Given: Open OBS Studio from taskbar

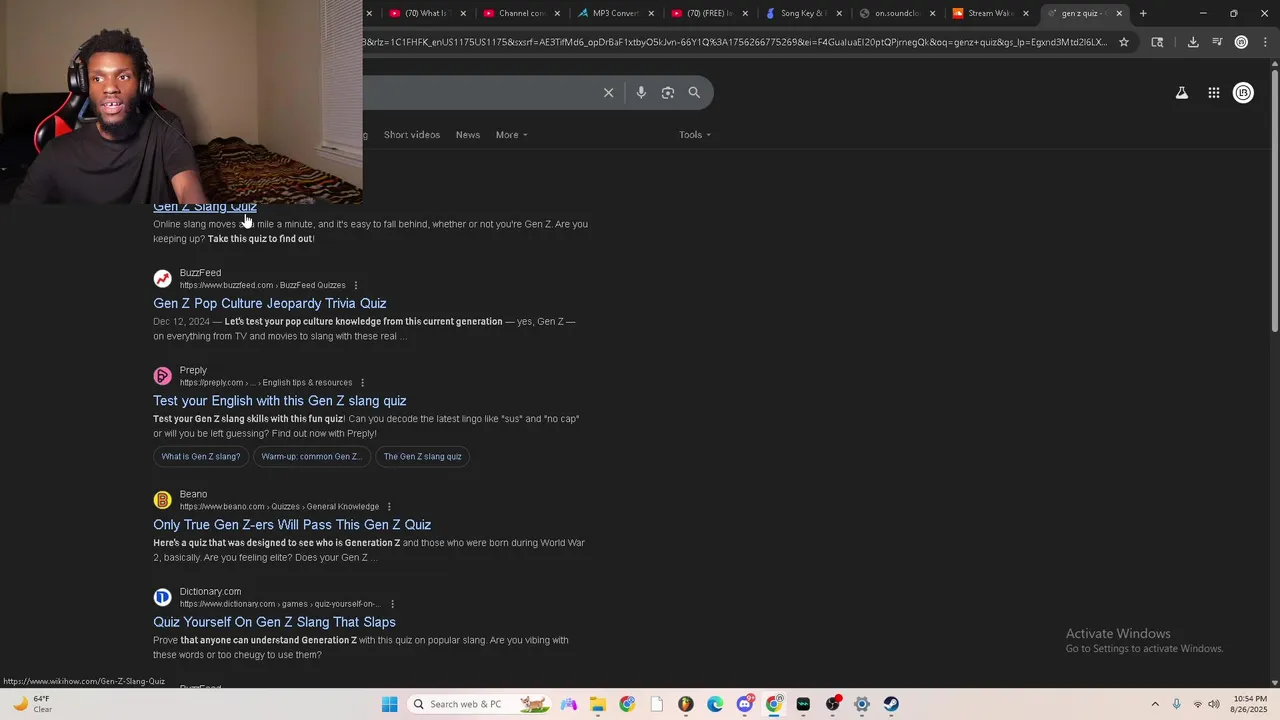Looking at the screenshot, I should [832, 704].
